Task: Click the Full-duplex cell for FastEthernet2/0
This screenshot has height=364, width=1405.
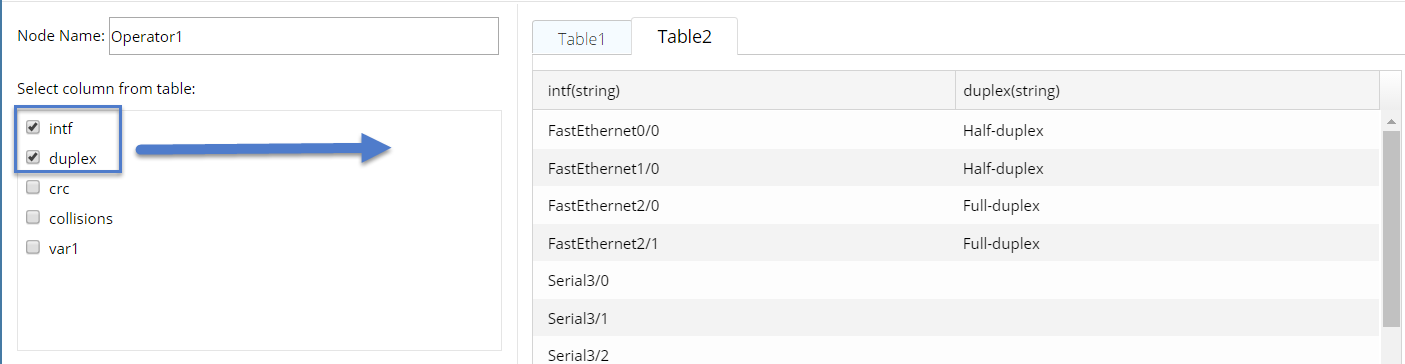Action: coord(1001,206)
